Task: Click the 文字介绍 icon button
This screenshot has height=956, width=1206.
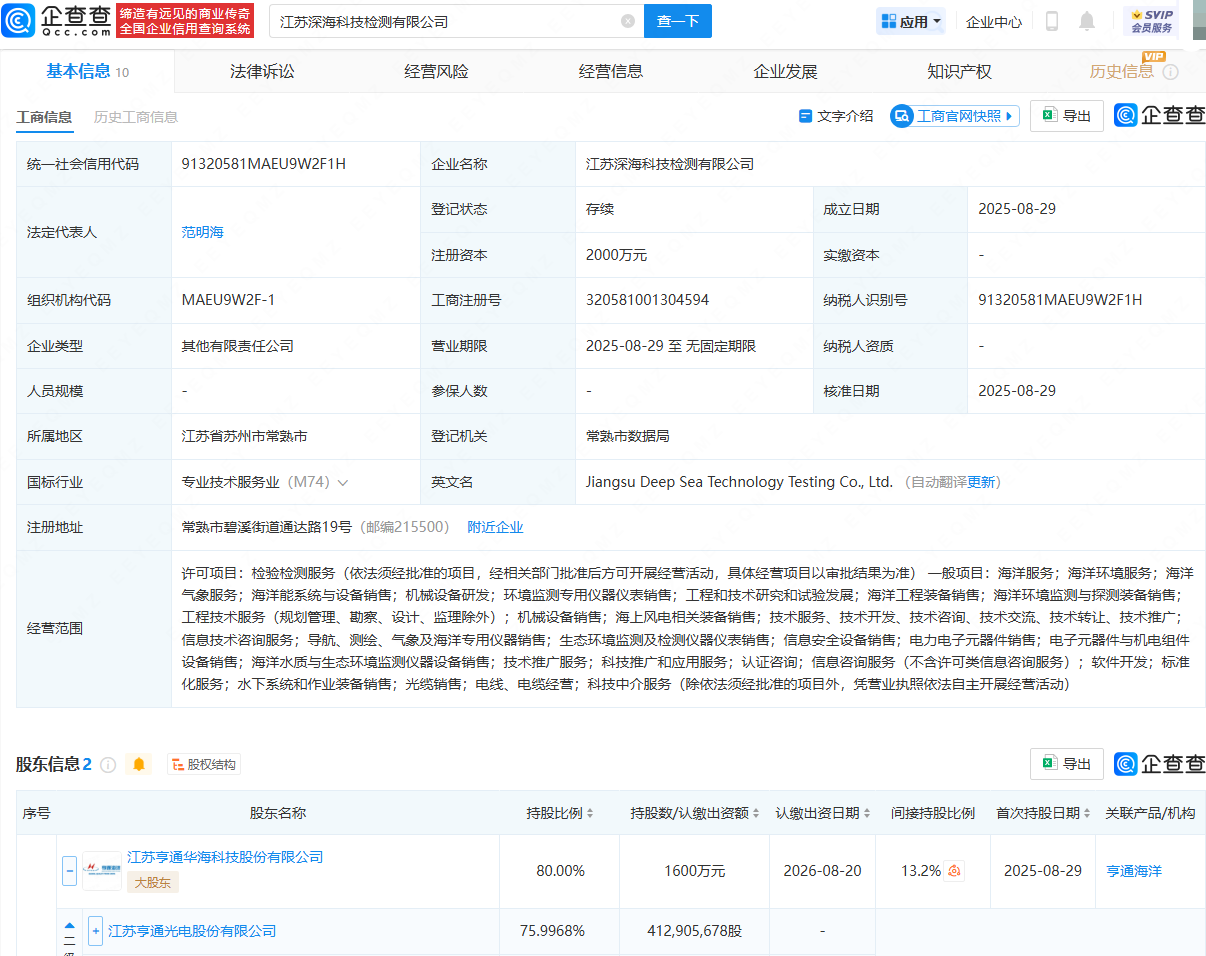Action: click(x=836, y=116)
